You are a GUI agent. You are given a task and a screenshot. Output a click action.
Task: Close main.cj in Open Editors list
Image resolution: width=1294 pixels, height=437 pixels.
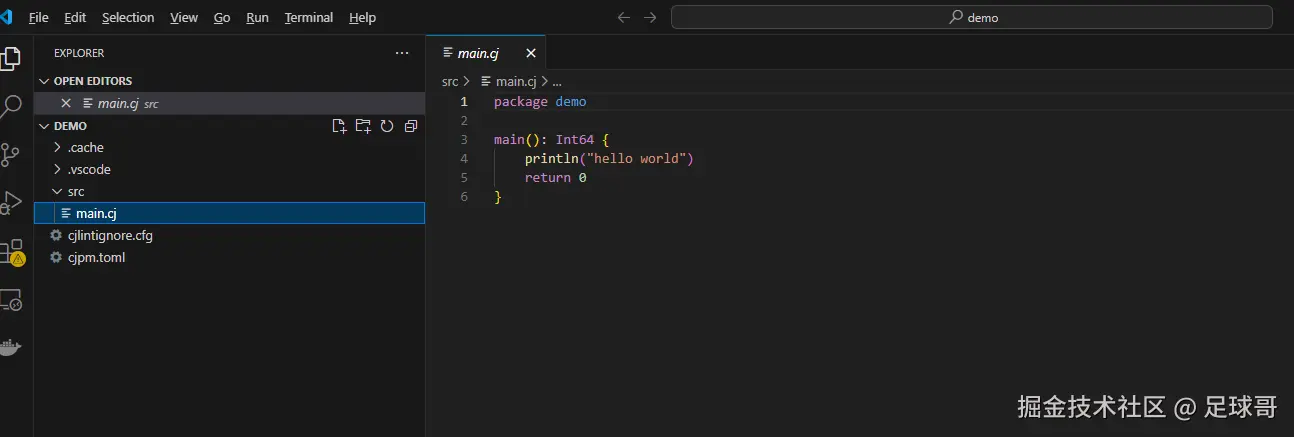coord(66,103)
